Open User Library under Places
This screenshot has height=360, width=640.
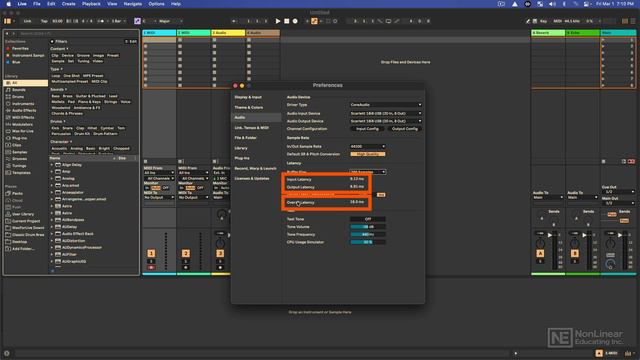(x=23, y=214)
